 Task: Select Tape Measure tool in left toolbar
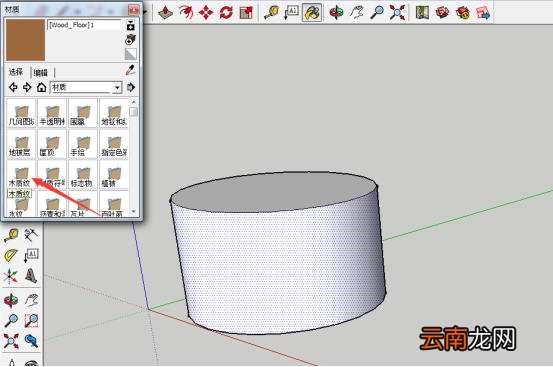(x=11, y=235)
